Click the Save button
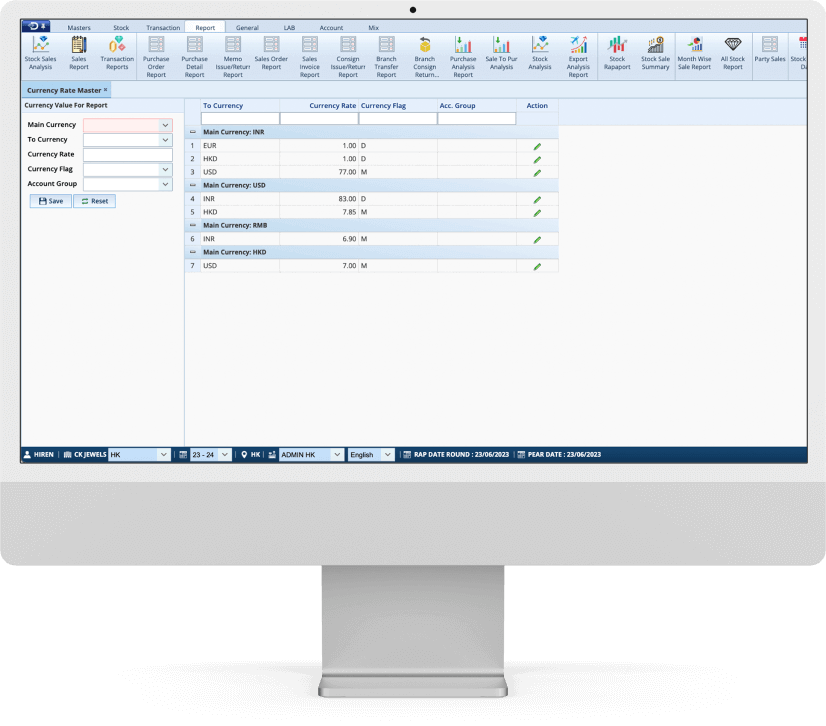The width and height of the screenshot is (826, 726). tap(51, 201)
